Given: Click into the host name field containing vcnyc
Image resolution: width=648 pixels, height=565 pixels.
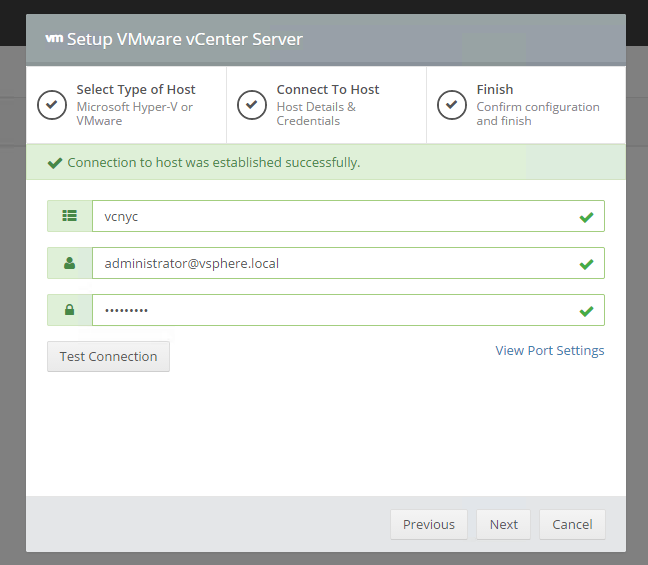Looking at the screenshot, I should tap(348, 216).
